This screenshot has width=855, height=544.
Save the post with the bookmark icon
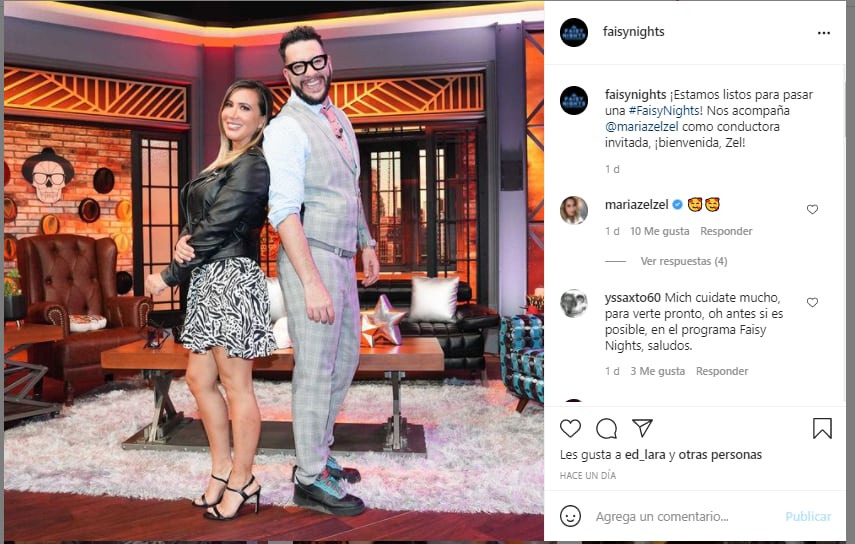pyautogui.click(x=822, y=428)
